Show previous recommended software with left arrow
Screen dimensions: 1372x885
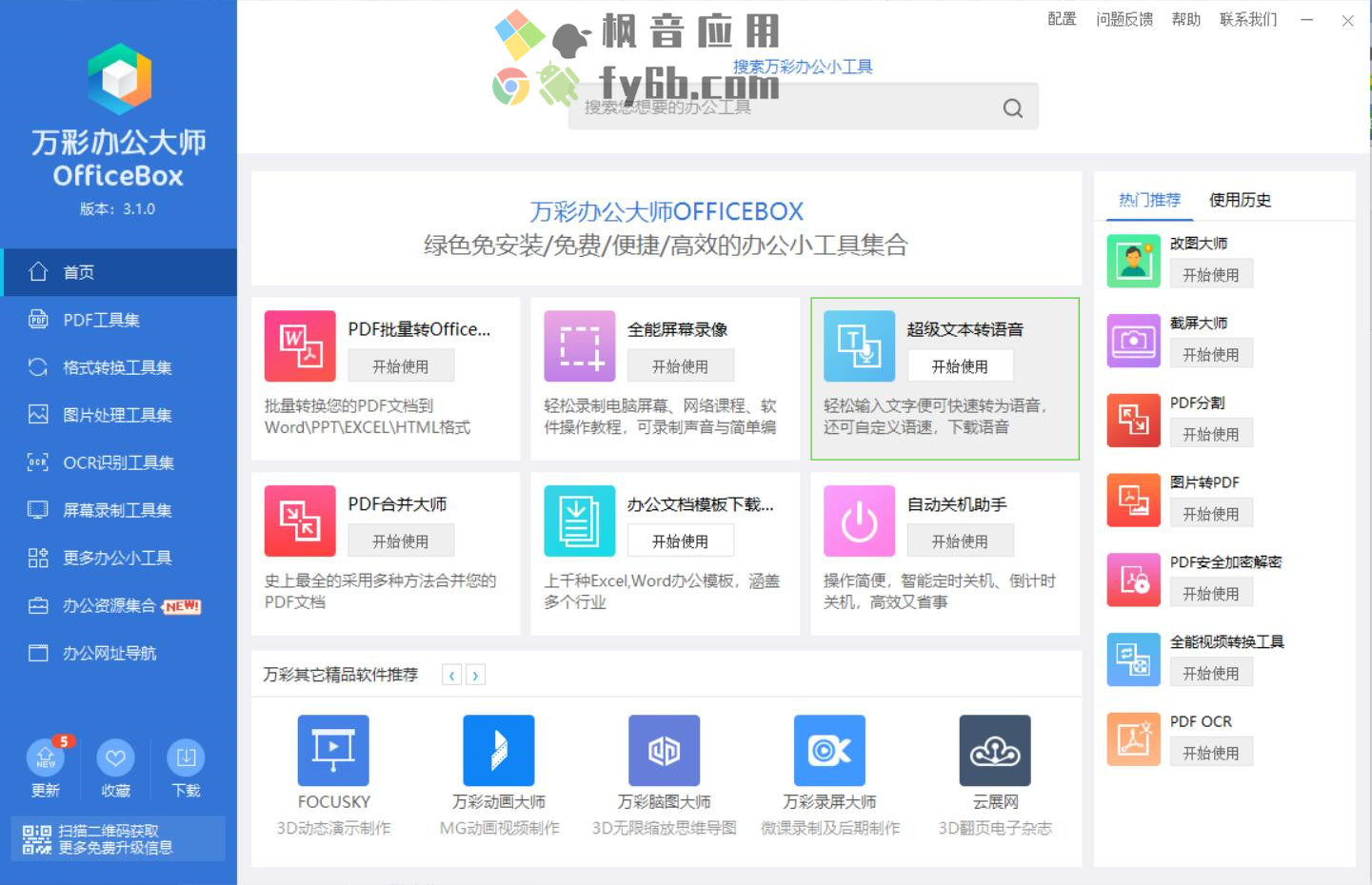click(452, 676)
